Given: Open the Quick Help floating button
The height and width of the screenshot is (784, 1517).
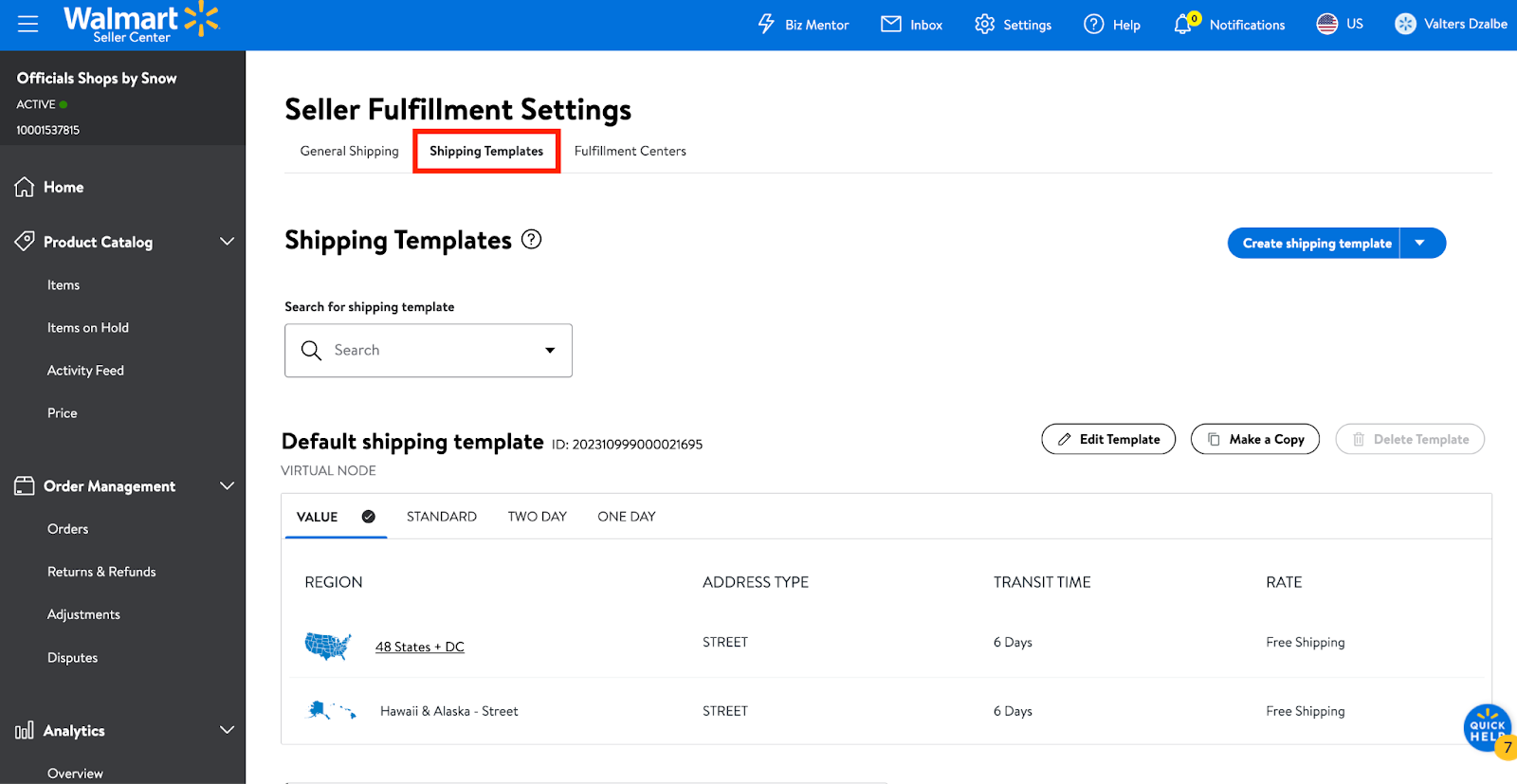Looking at the screenshot, I should pyautogui.click(x=1488, y=728).
